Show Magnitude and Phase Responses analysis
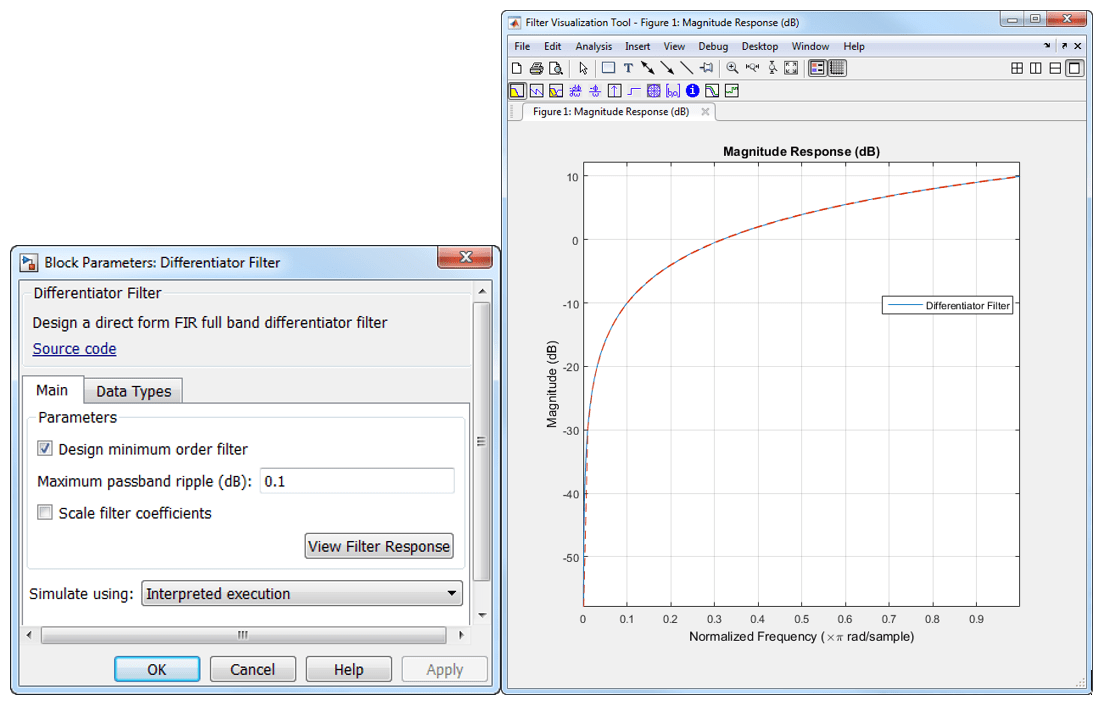This screenshot has height=704, width=1117. pyautogui.click(x=556, y=90)
